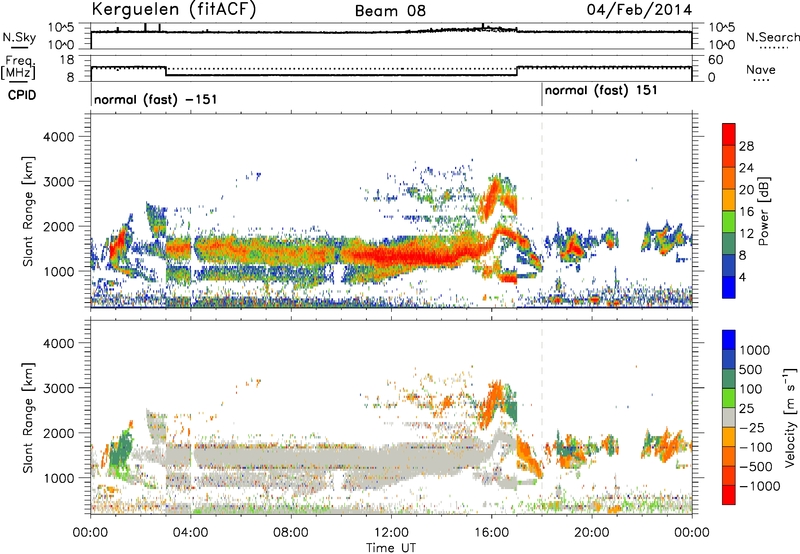The image size is (800, 554).
Task: Click the red bottom of the Velocity colorbar
Action: pos(729,495)
